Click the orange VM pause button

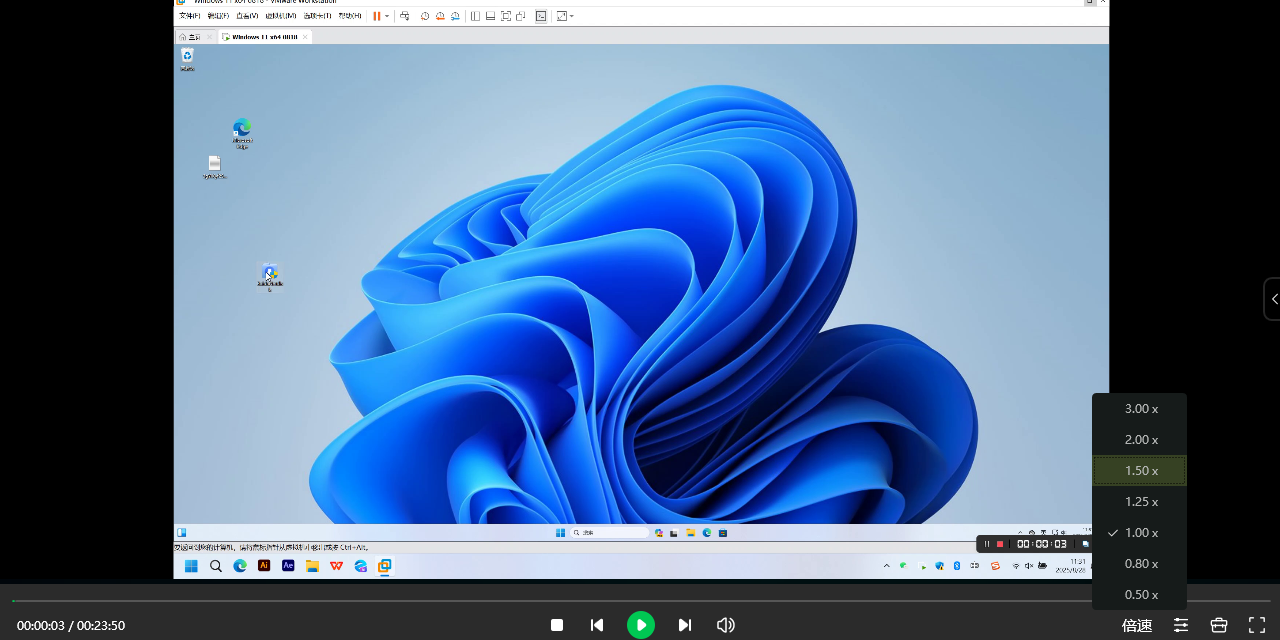pos(377,16)
